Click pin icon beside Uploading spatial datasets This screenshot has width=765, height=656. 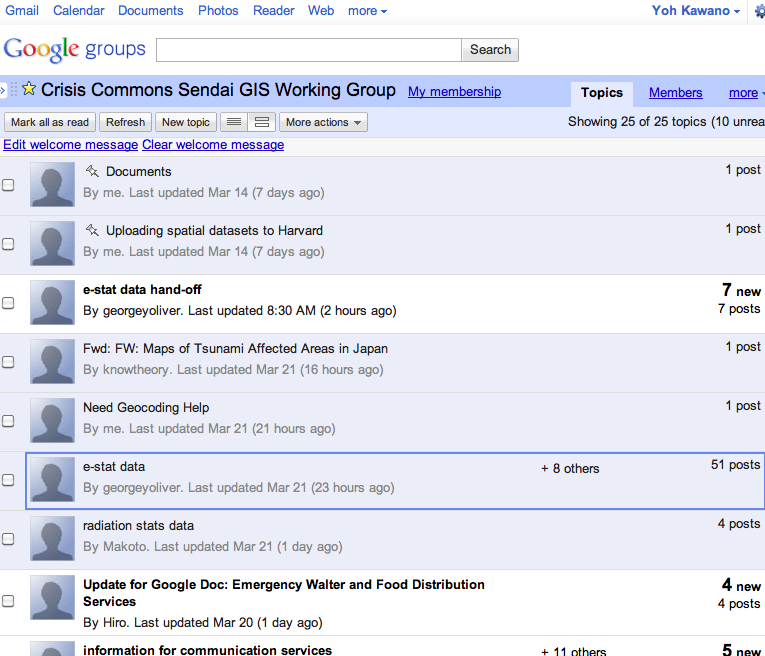point(92,230)
